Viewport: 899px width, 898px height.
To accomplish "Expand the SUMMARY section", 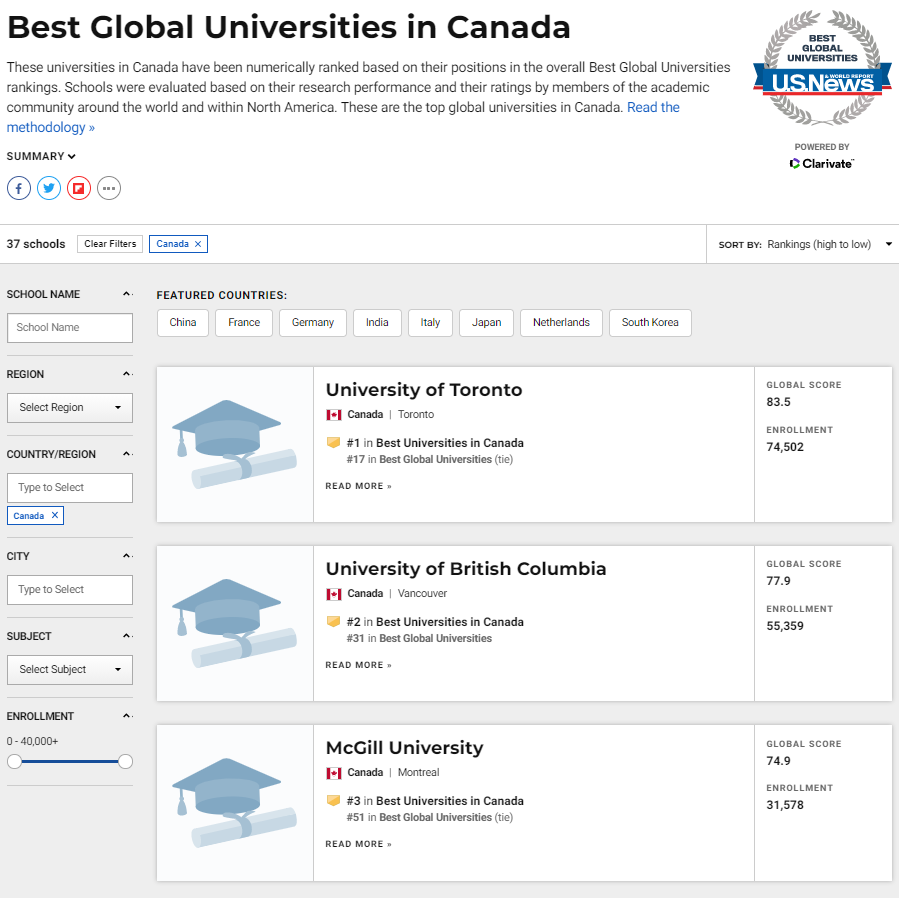I will point(41,156).
